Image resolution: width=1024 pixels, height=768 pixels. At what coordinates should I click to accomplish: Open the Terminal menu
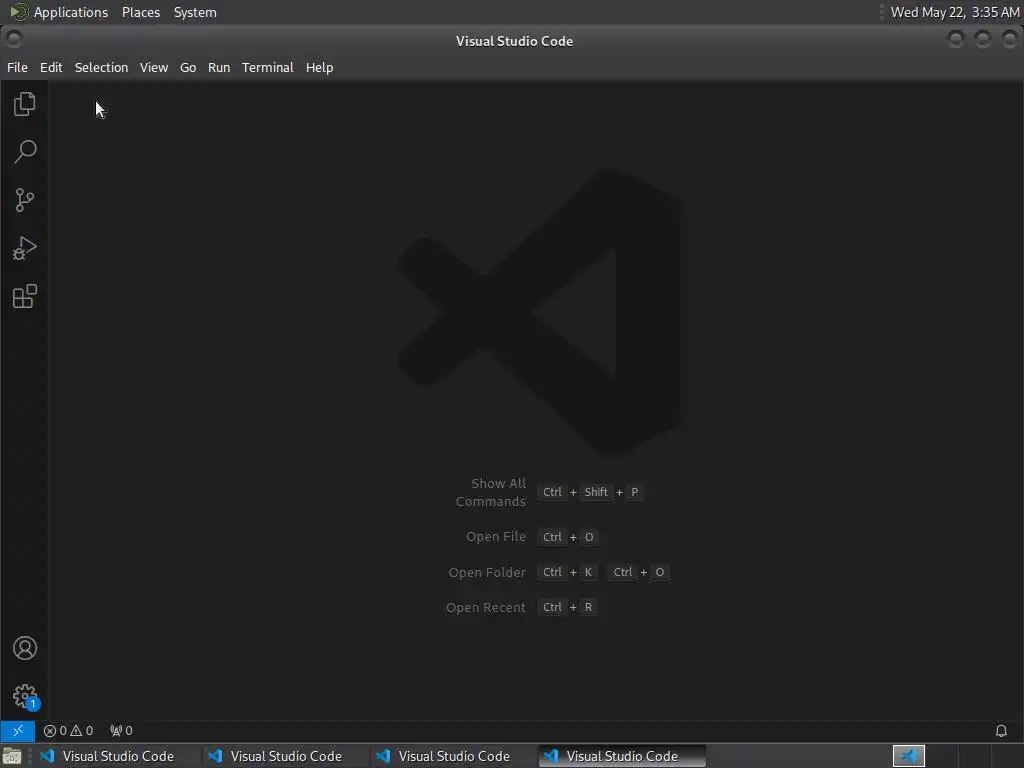268,67
